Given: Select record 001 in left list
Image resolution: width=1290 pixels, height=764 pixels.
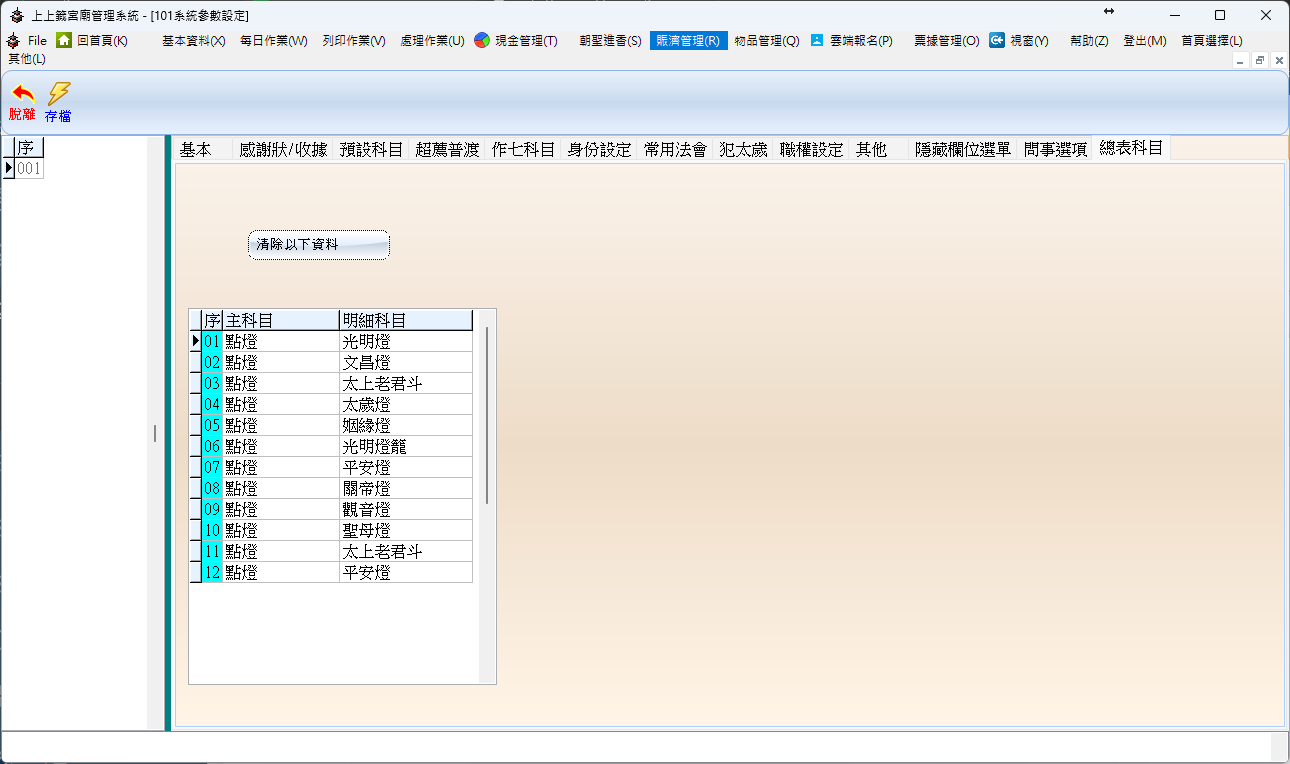Looking at the screenshot, I should tap(29, 169).
